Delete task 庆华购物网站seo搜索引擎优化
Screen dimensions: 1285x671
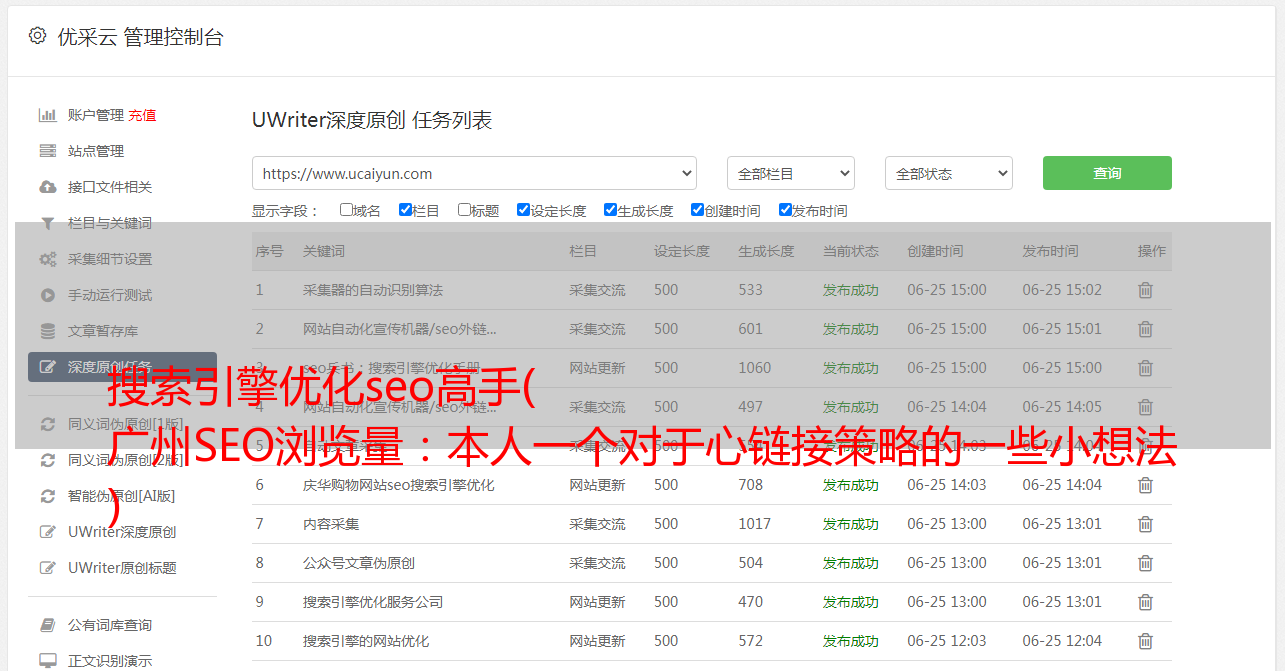1145,485
